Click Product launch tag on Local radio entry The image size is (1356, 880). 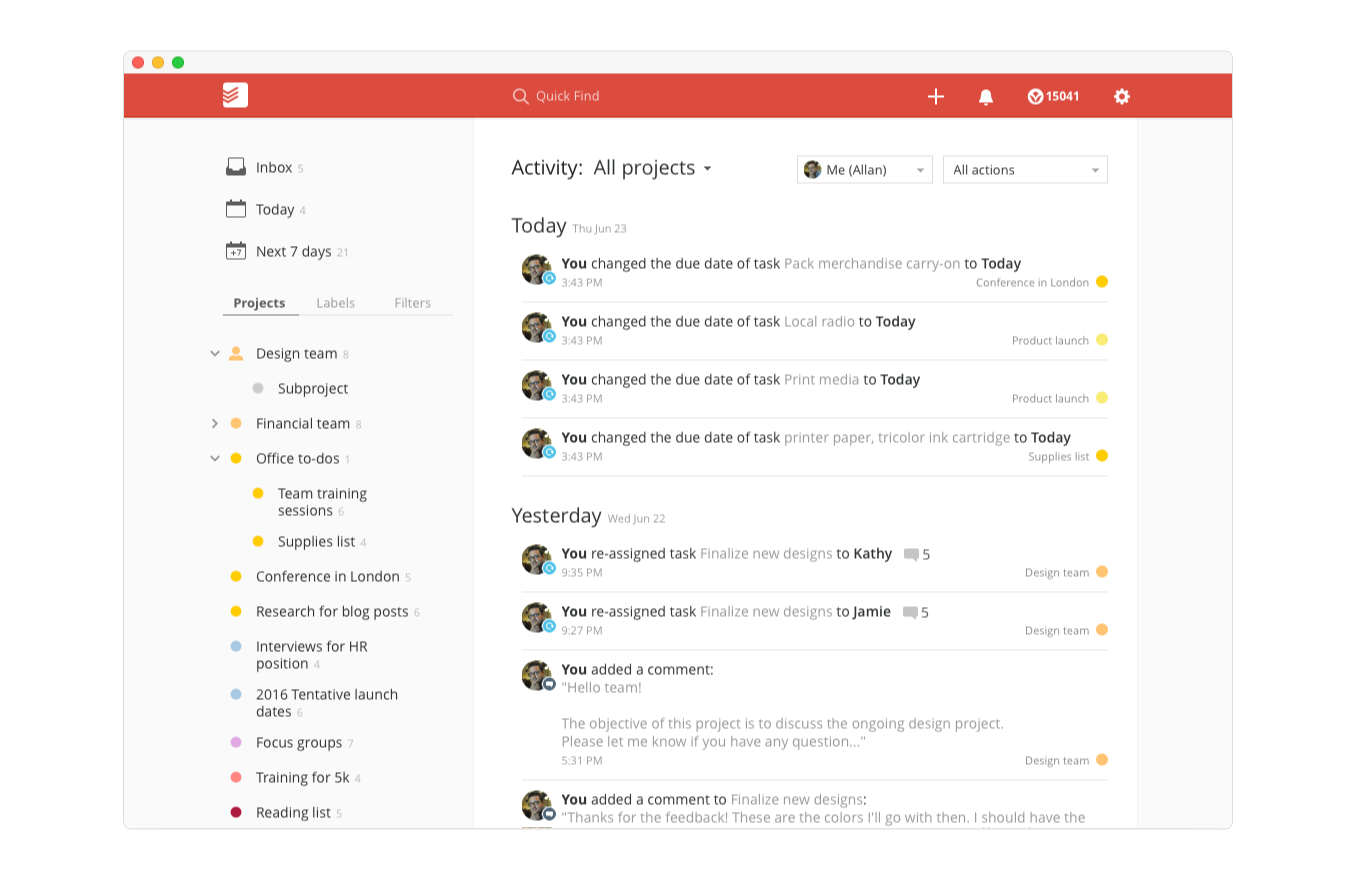point(1050,341)
